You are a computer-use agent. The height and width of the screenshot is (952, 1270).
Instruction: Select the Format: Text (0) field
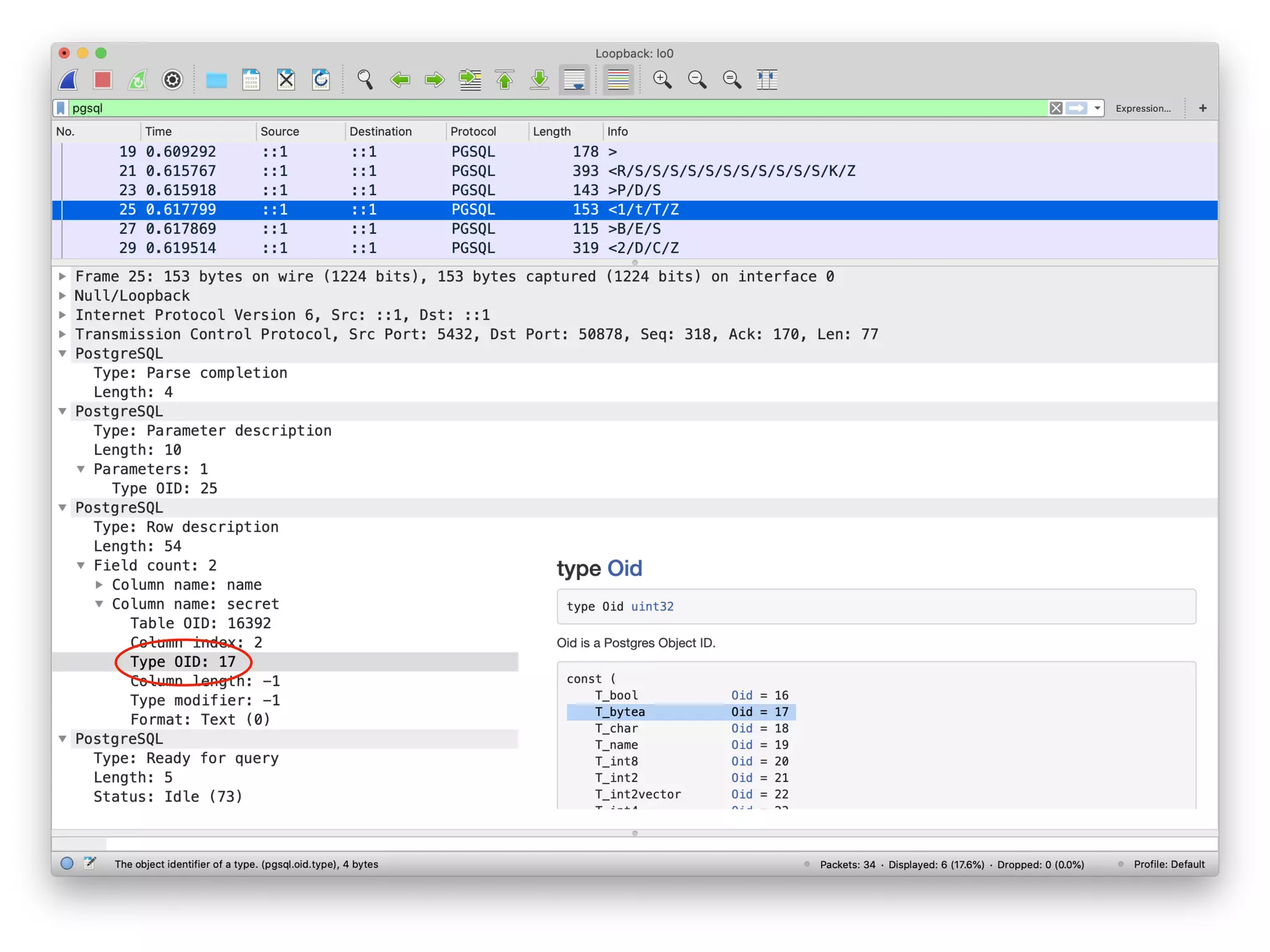[200, 720]
